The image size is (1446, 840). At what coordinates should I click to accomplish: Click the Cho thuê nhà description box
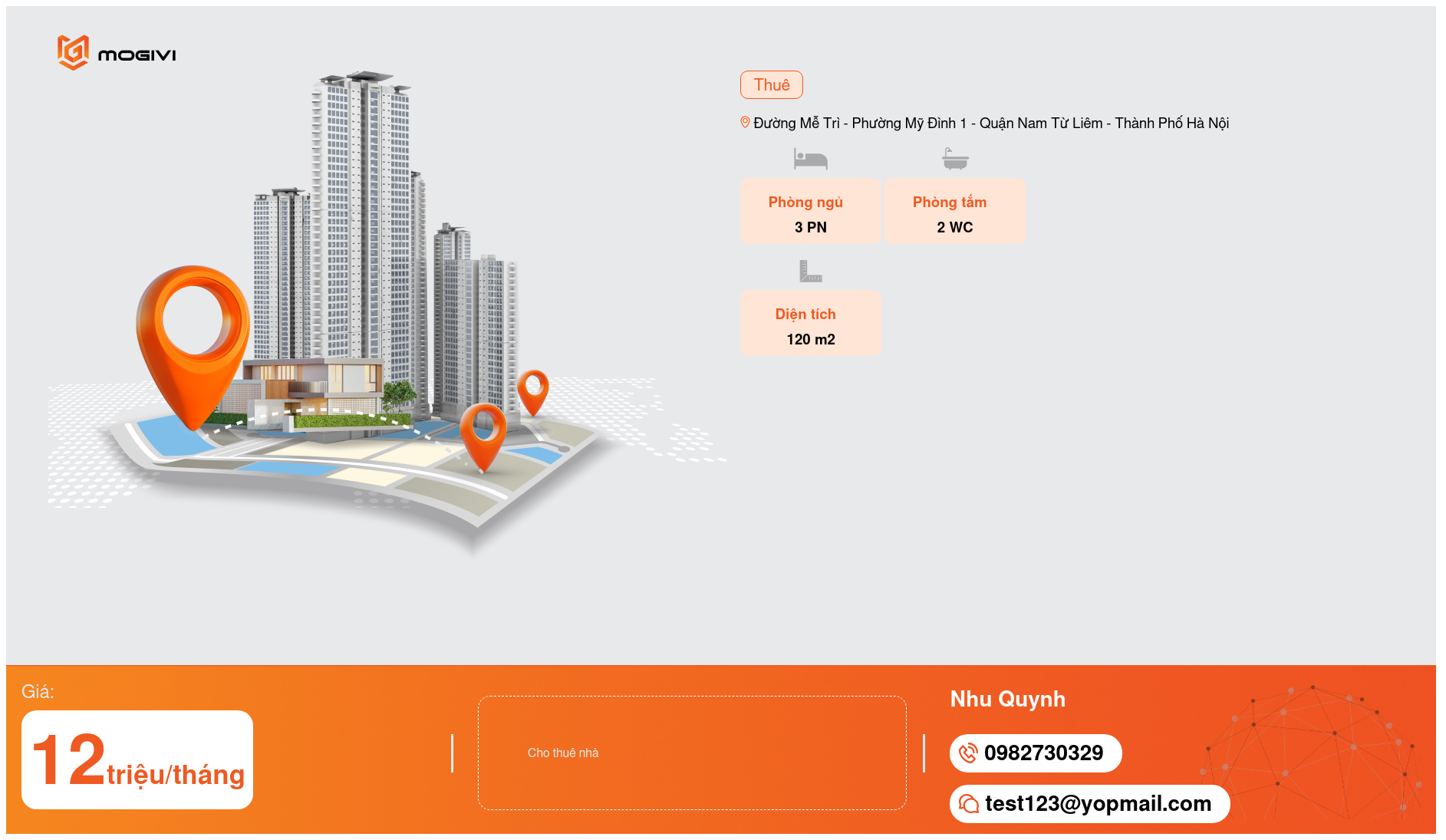[x=692, y=753]
